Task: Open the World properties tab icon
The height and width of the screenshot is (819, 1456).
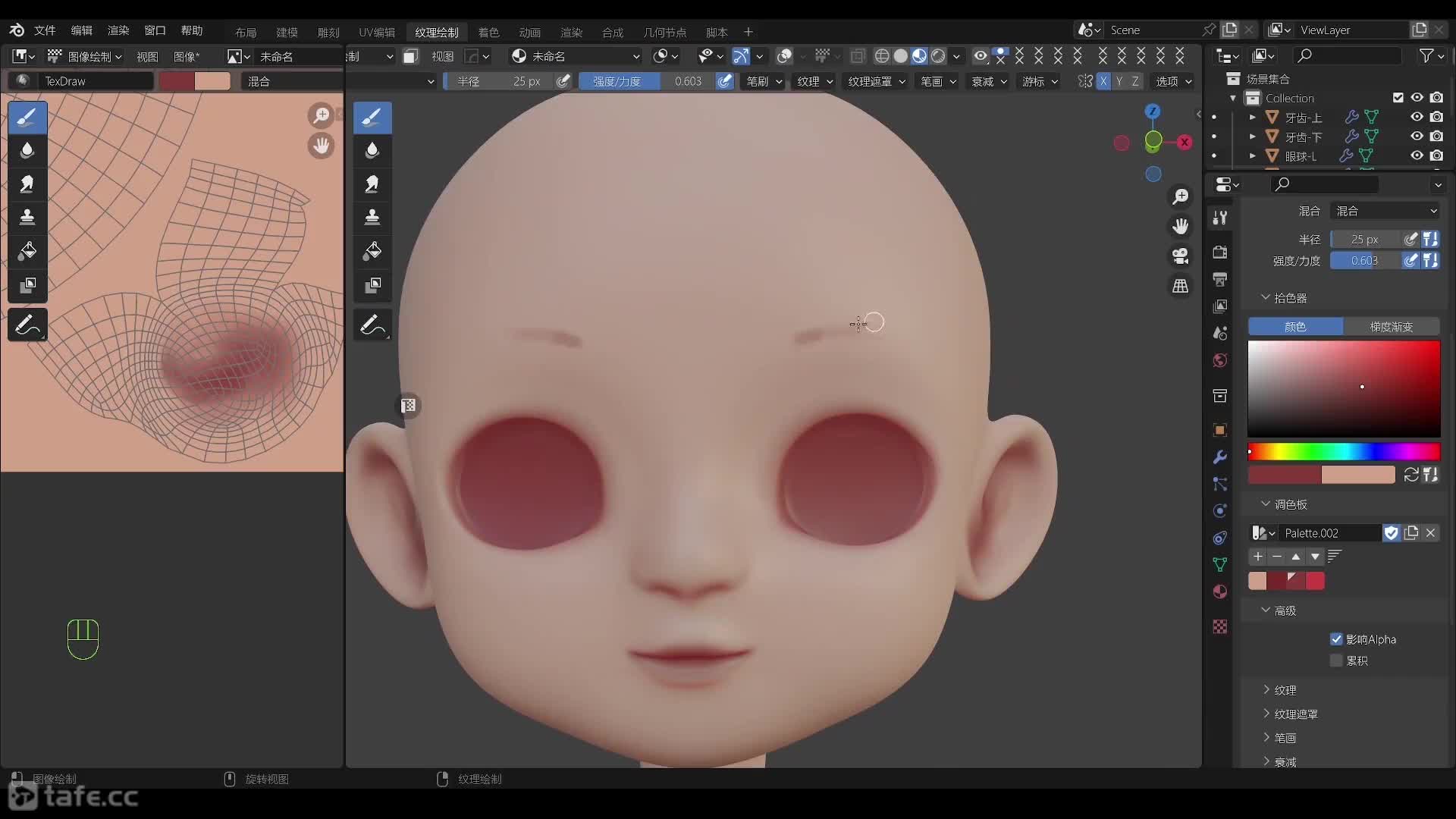Action: (x=1220, y=360)
